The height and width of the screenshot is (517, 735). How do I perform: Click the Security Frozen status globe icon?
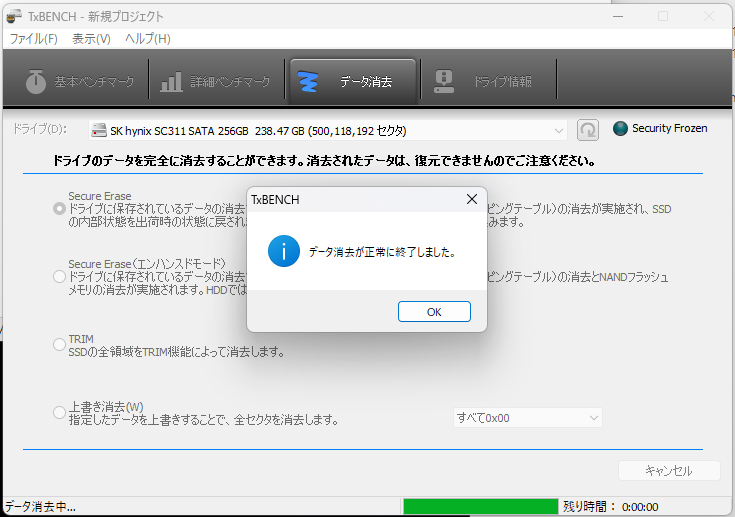[620, 129]
